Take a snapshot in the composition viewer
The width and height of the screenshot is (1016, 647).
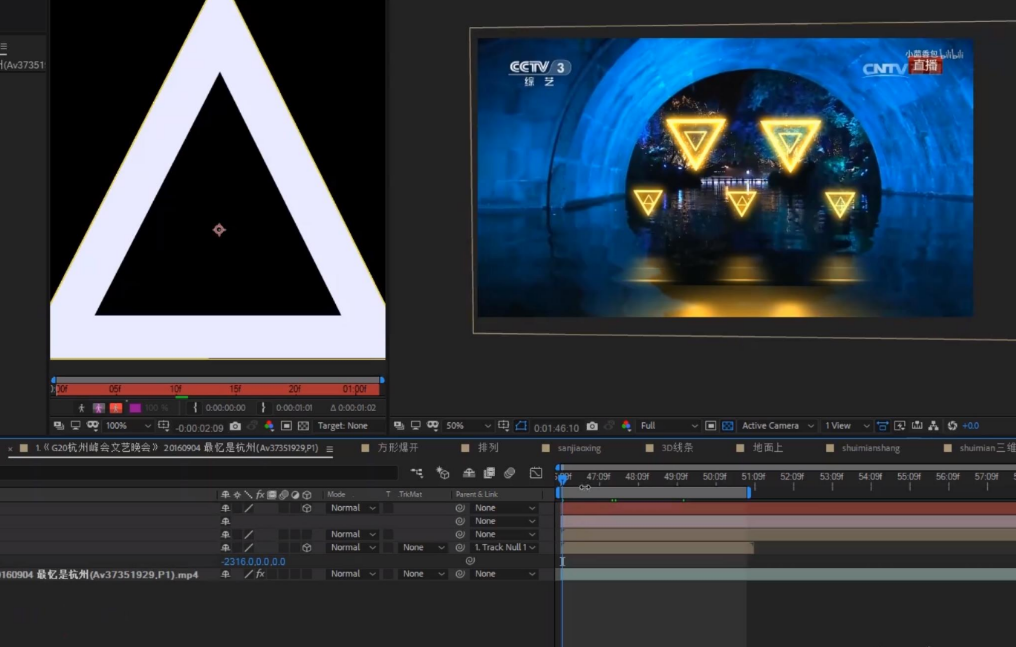pyautogui.click(x=592, y=426)
